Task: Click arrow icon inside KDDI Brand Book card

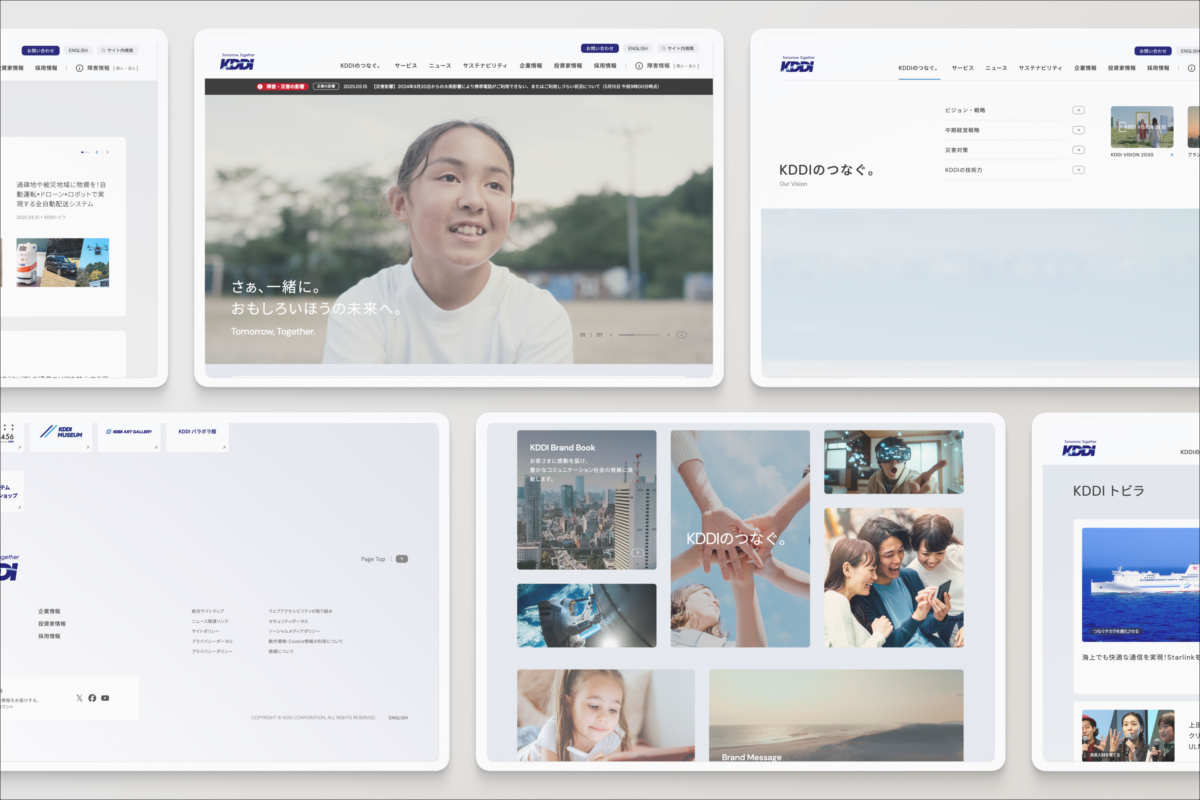Action: [x=637, y=552]
